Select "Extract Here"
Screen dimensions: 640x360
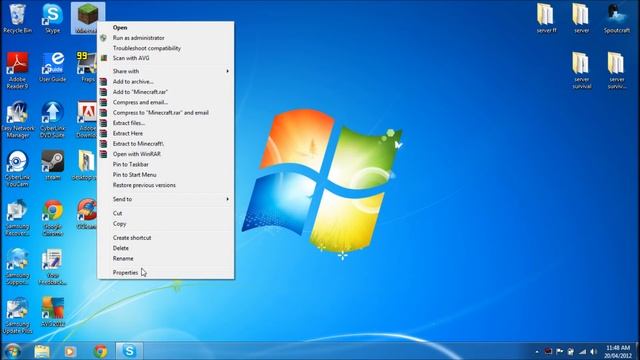[166, 133]
